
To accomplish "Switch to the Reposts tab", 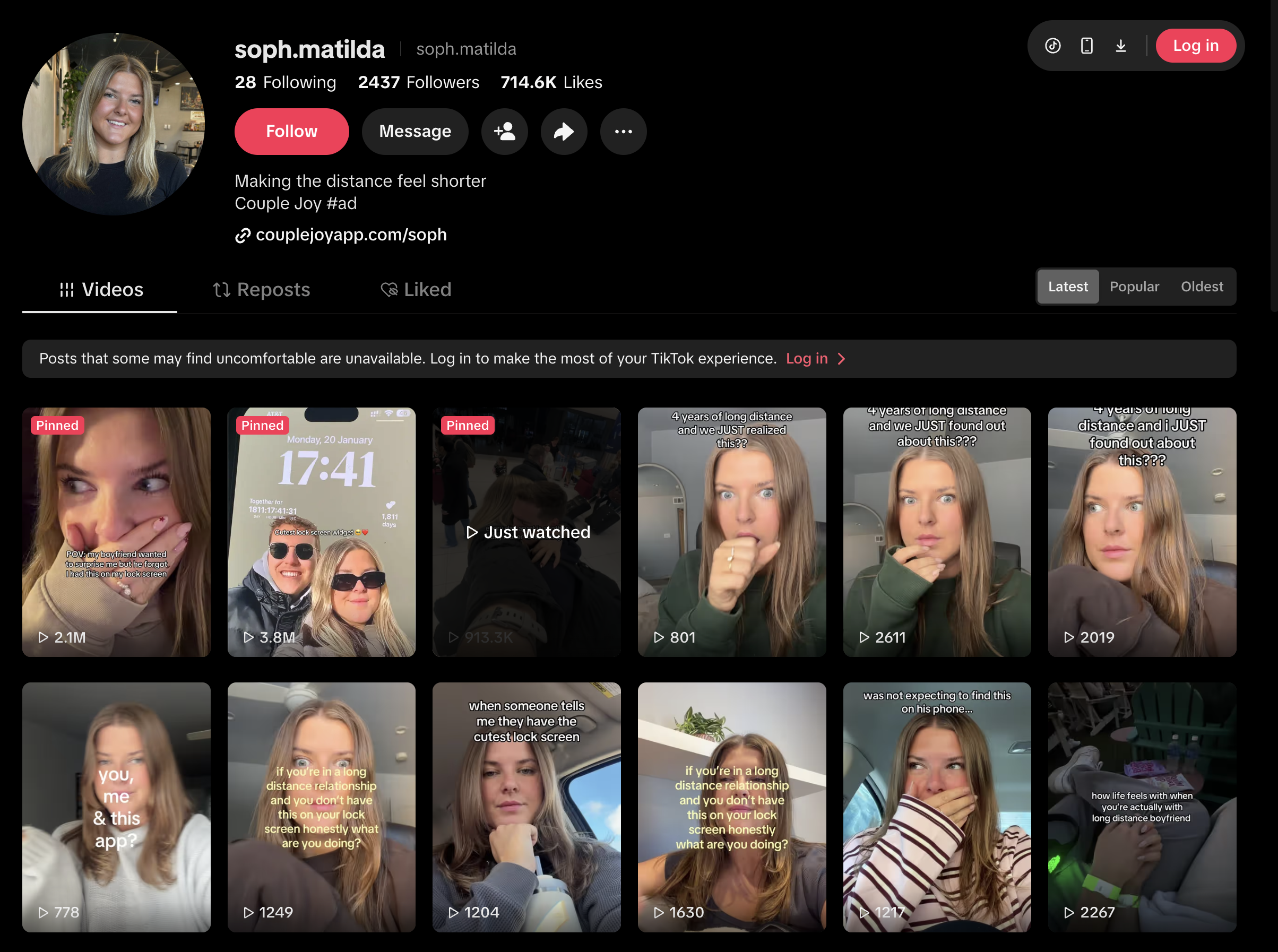I will coord(261,289).
